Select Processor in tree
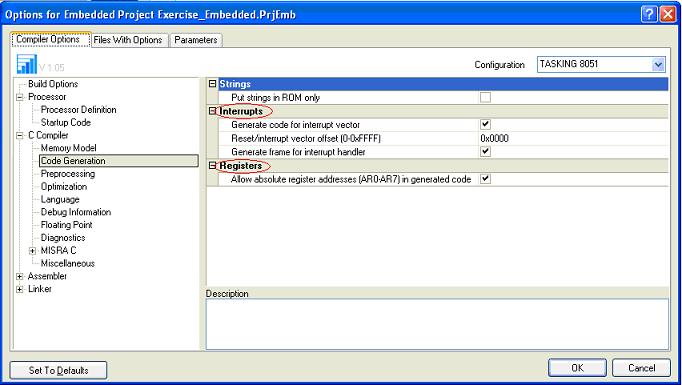Image resolution: width=682 pixels, height=385 pixels. point(47,97)
